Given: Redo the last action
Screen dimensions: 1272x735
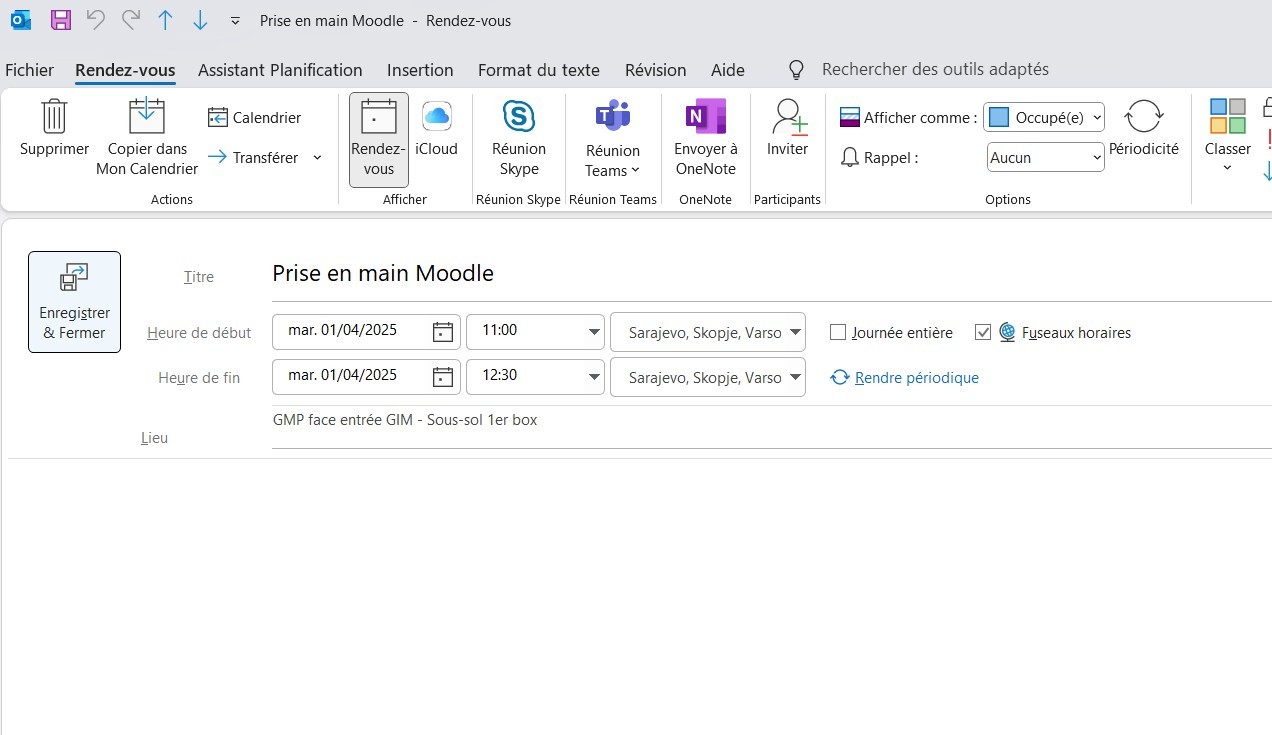Looking at the screenshot, I should (x=130, y=20).
